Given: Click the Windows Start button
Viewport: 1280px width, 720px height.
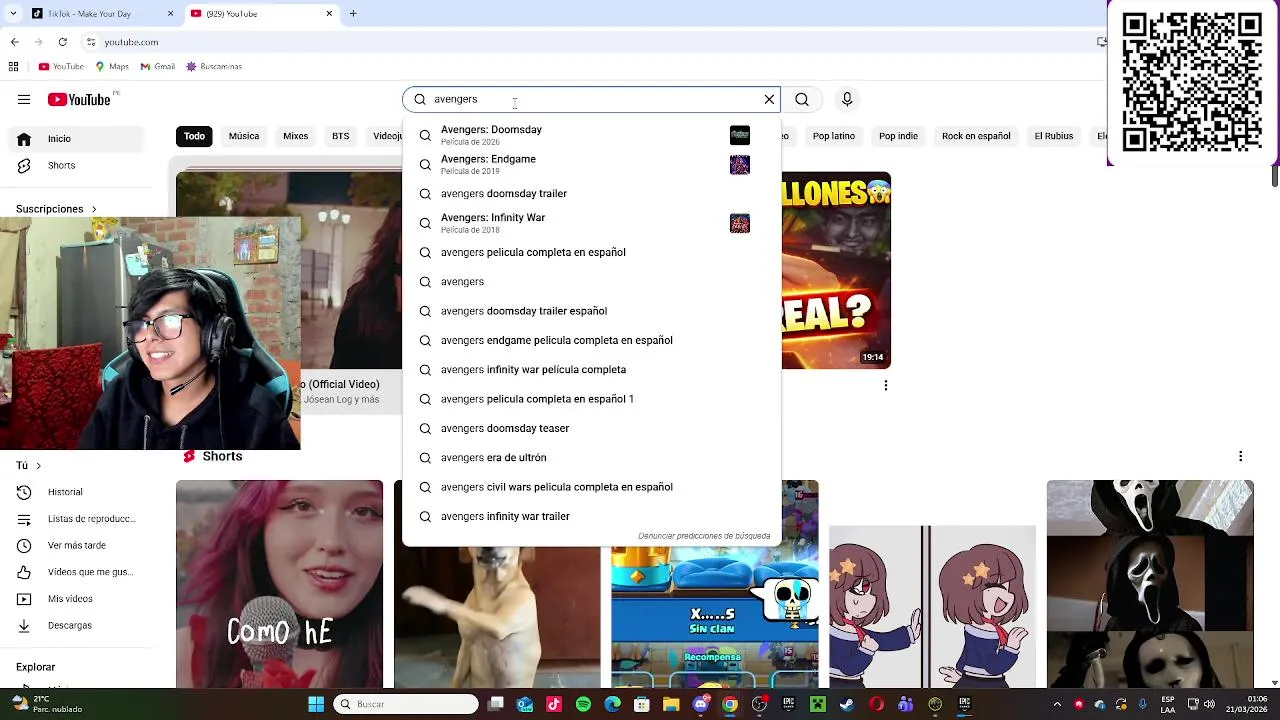Looking at the screenshot, I should pos(316,704).
